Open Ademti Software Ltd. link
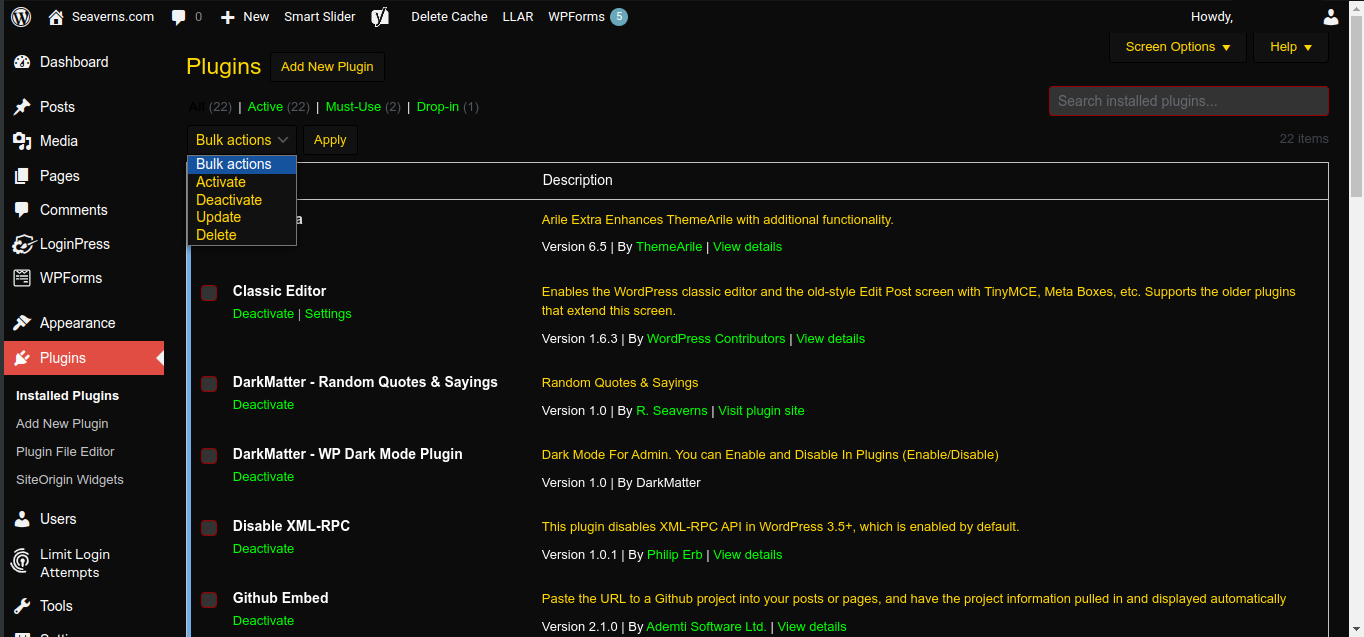This screenshot has width=1364, height=637. 706,627
